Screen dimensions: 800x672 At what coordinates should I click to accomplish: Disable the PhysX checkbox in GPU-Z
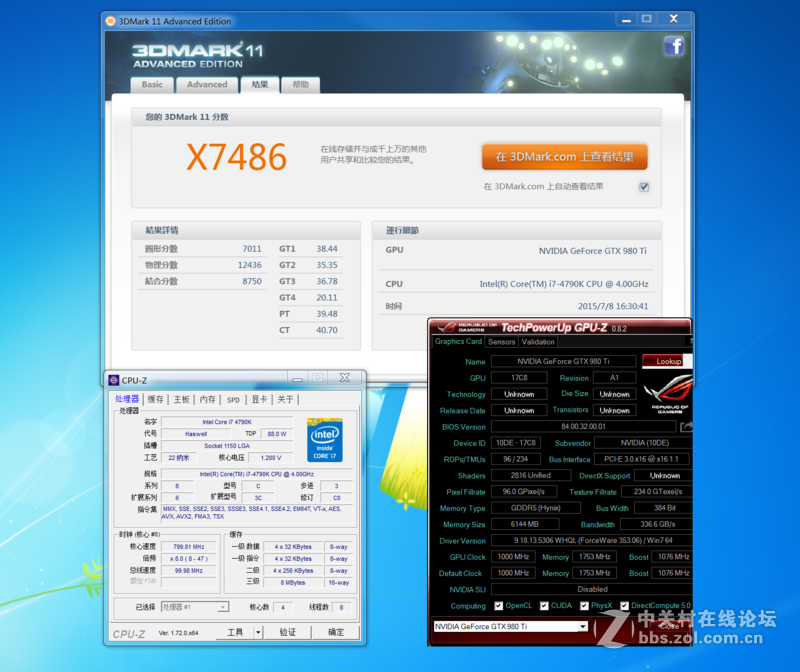(x=585, y=606)
